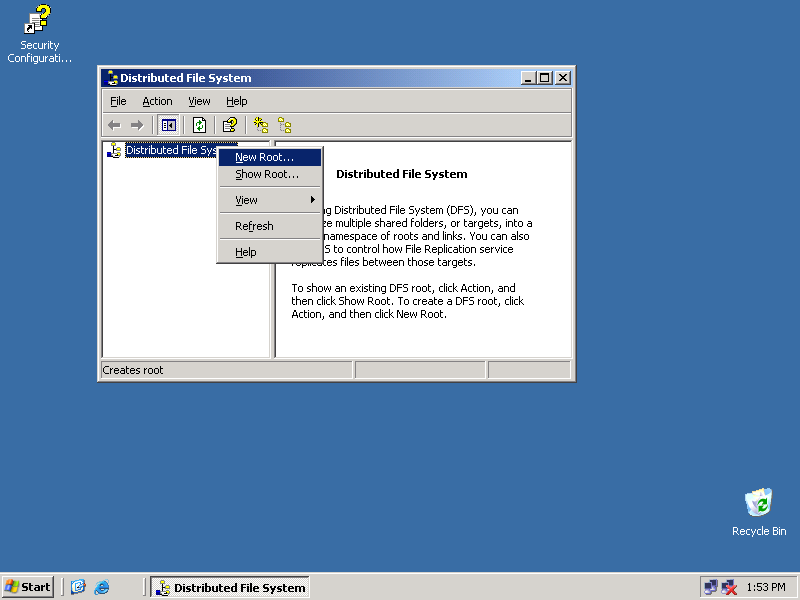Click the 'Distributed File System' heading in right pane
The height and width of the screenshot is (600, 800).
(x=402, y=174)
